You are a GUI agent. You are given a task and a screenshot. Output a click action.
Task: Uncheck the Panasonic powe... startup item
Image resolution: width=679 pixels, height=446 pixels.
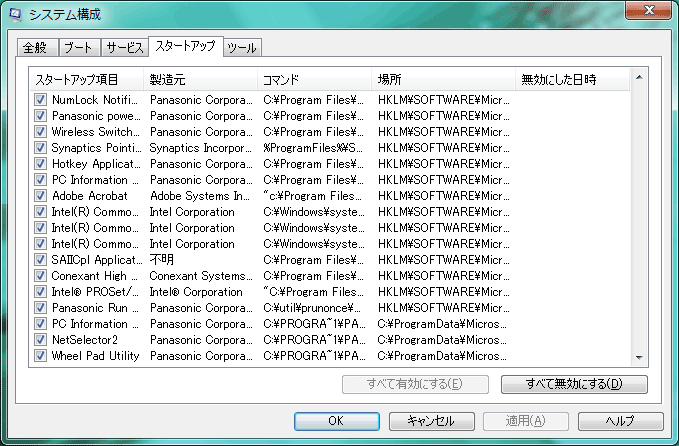click(x=40, y=116)
